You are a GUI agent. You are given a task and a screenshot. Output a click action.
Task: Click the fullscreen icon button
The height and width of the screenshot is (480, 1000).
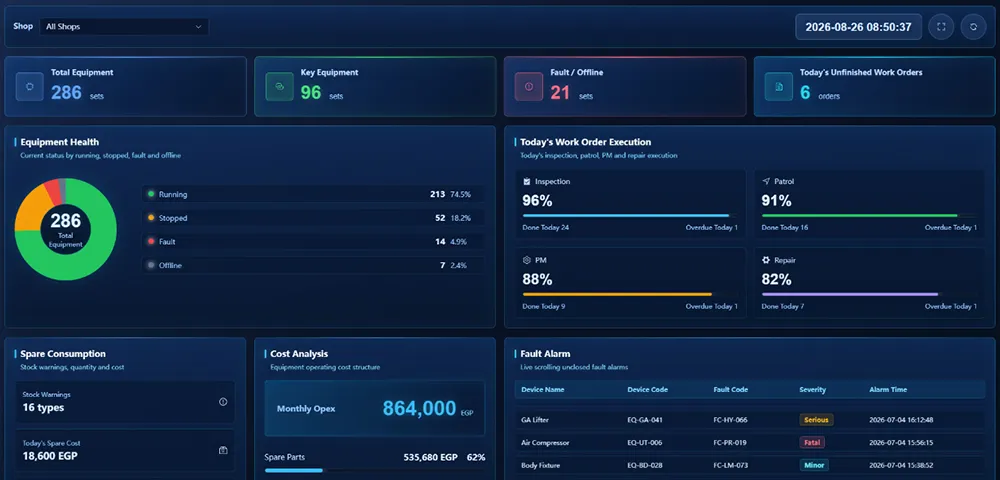[941, 27]
